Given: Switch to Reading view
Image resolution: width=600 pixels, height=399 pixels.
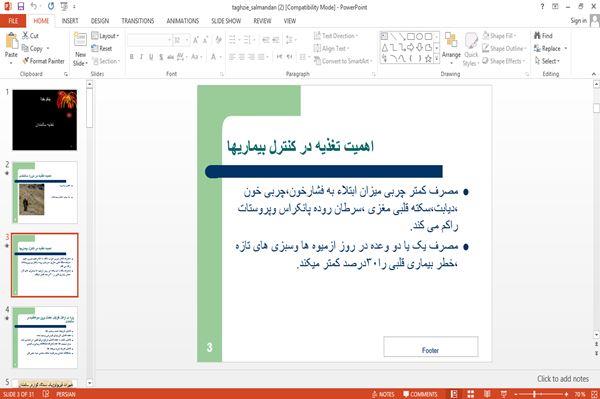Looking at the screenshot, I should pyautogui.click(x=487, y=394).
